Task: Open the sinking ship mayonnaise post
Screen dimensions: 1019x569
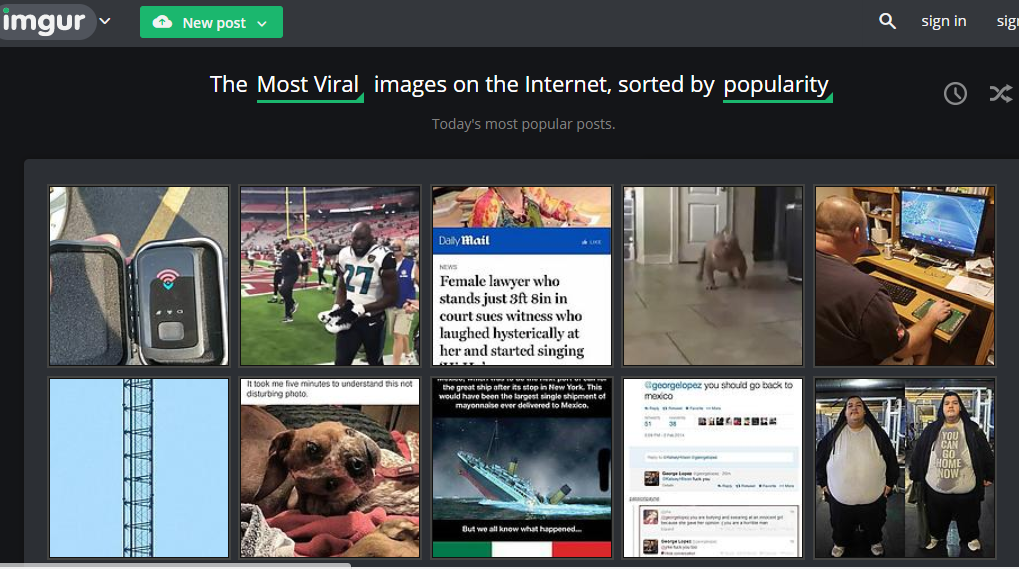Action: (x=522, y=468)
